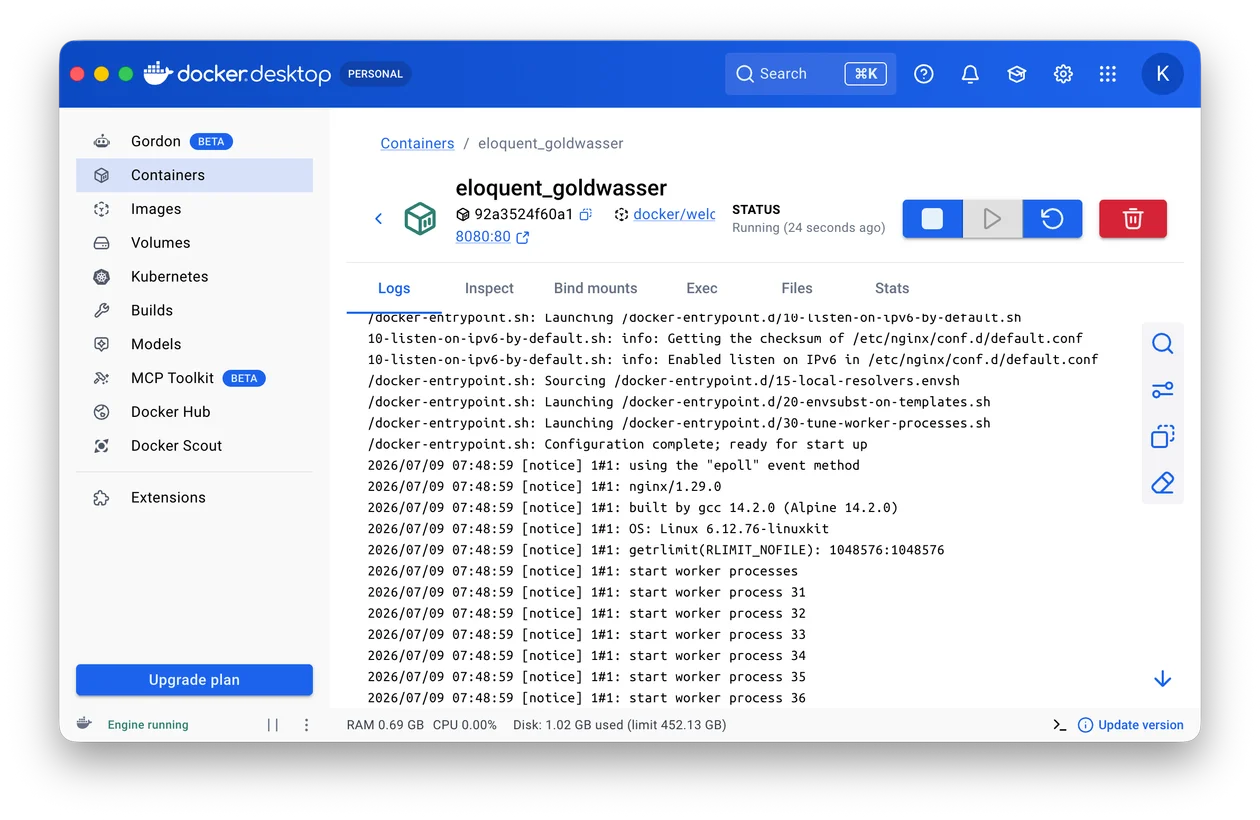Open notifications bell icon
The image size is (1260, 820).
970,74
